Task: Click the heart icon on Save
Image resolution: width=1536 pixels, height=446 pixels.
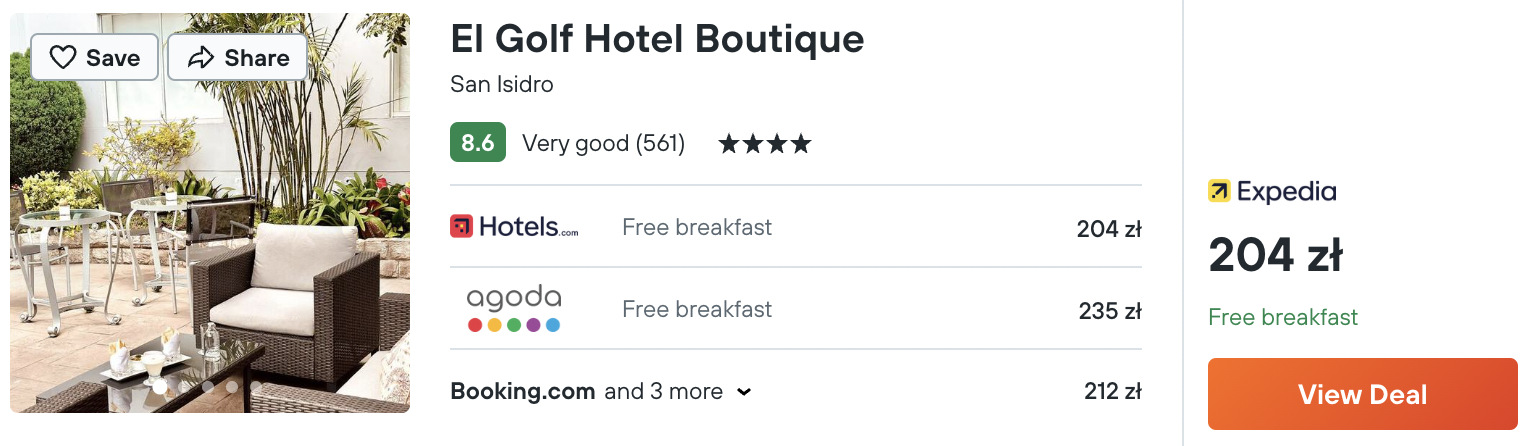Action: pyautogui.click(x=63, y=58)
